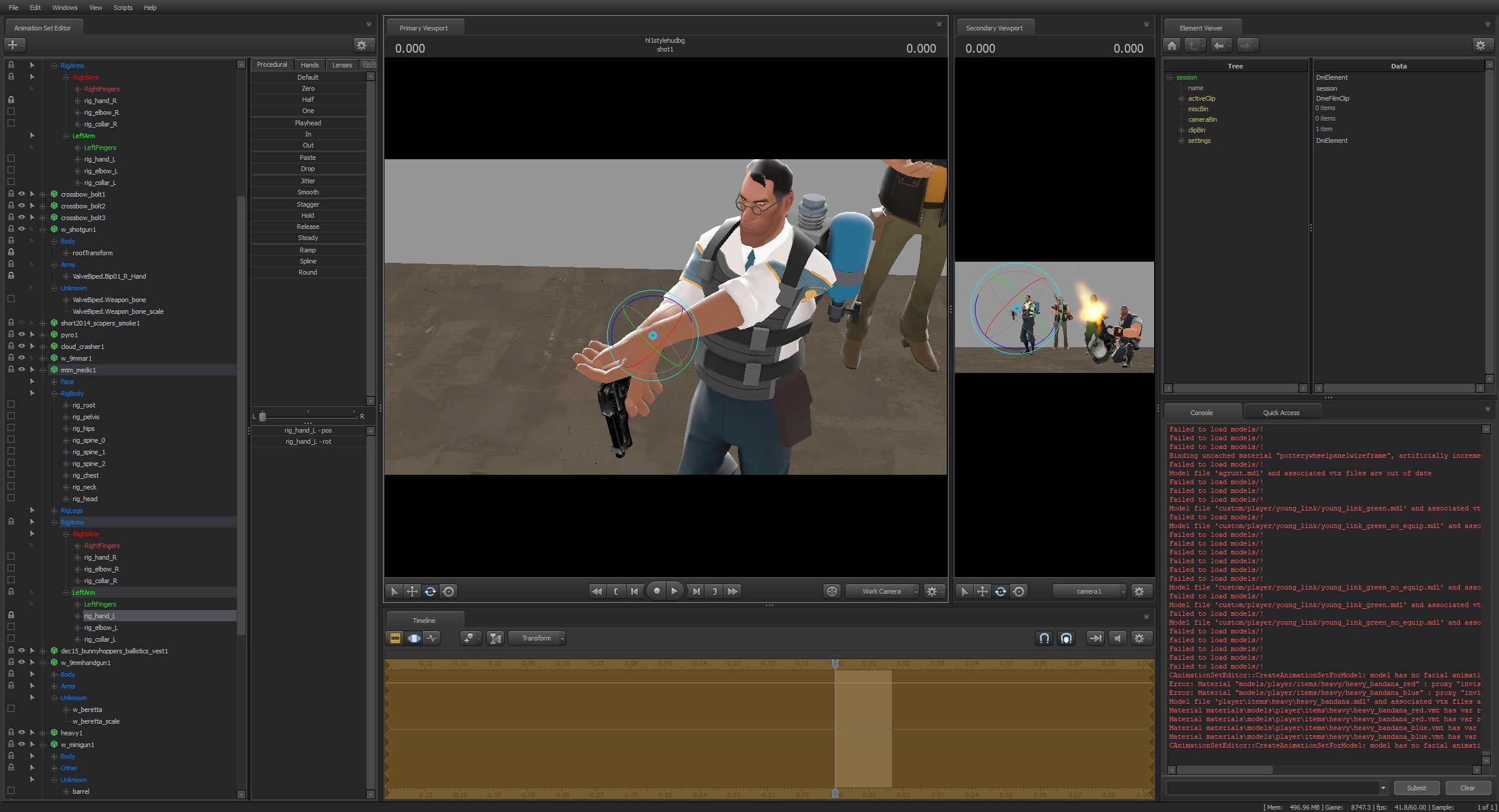Screen dimensions: 1499x812
Task: Expand activeClip in Element Viewer tree
Action: click(x=1181, y=98)
